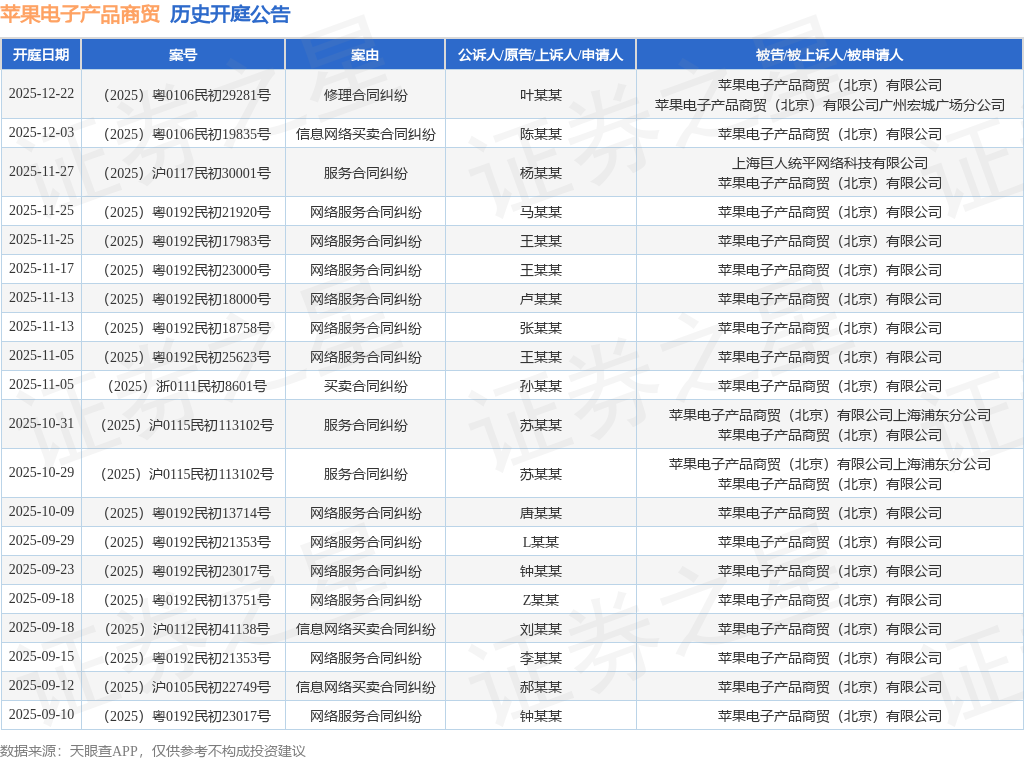Click the date 2025-09-23
Screen dimensions: 1024x760
(41, 569)
